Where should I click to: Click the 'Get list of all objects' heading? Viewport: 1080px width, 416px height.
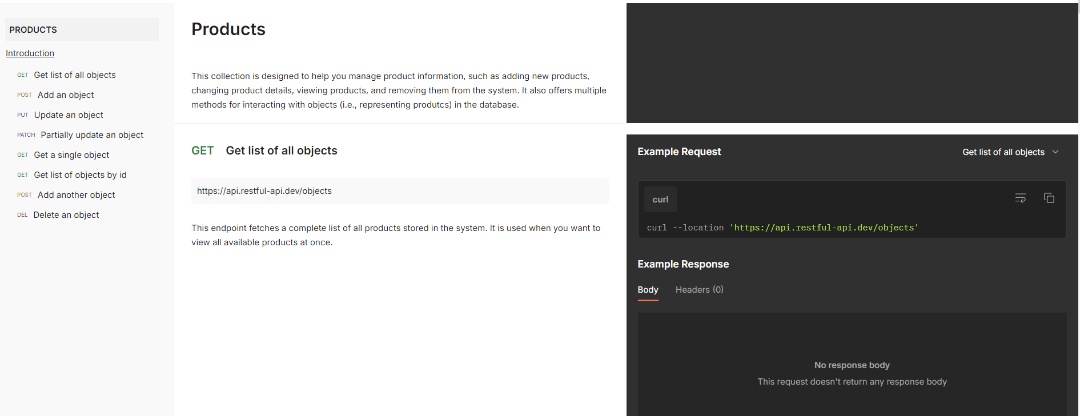point(282,150)
